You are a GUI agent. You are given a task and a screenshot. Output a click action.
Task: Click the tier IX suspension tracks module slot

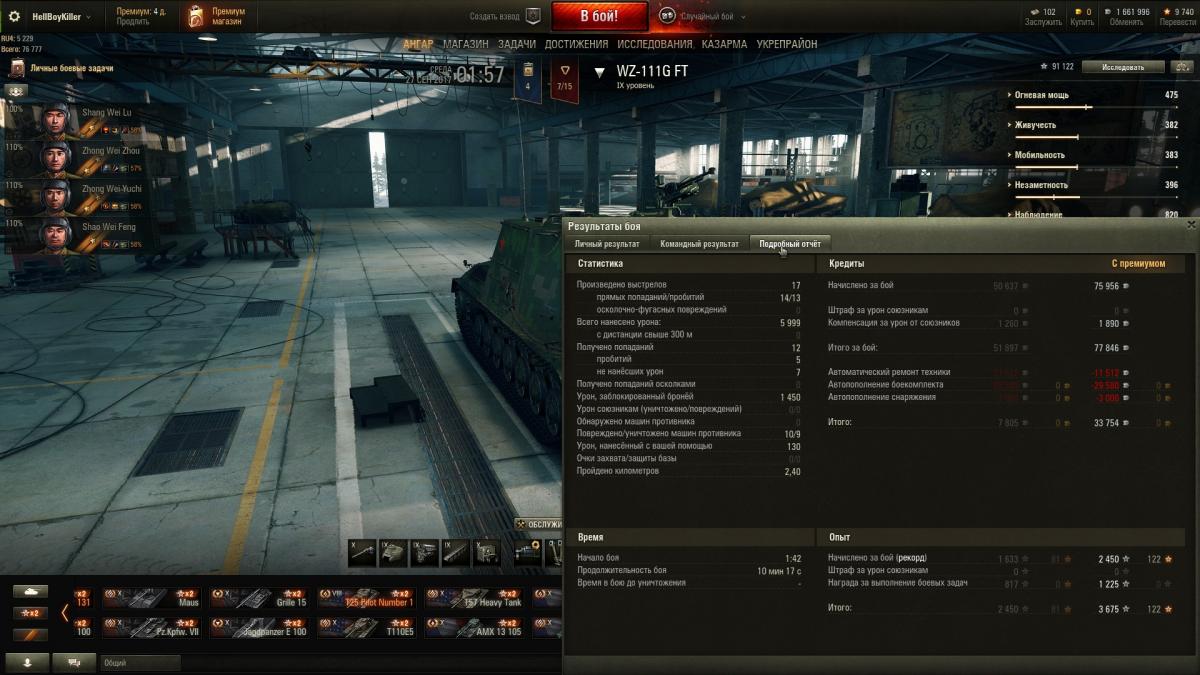point(455,552)
